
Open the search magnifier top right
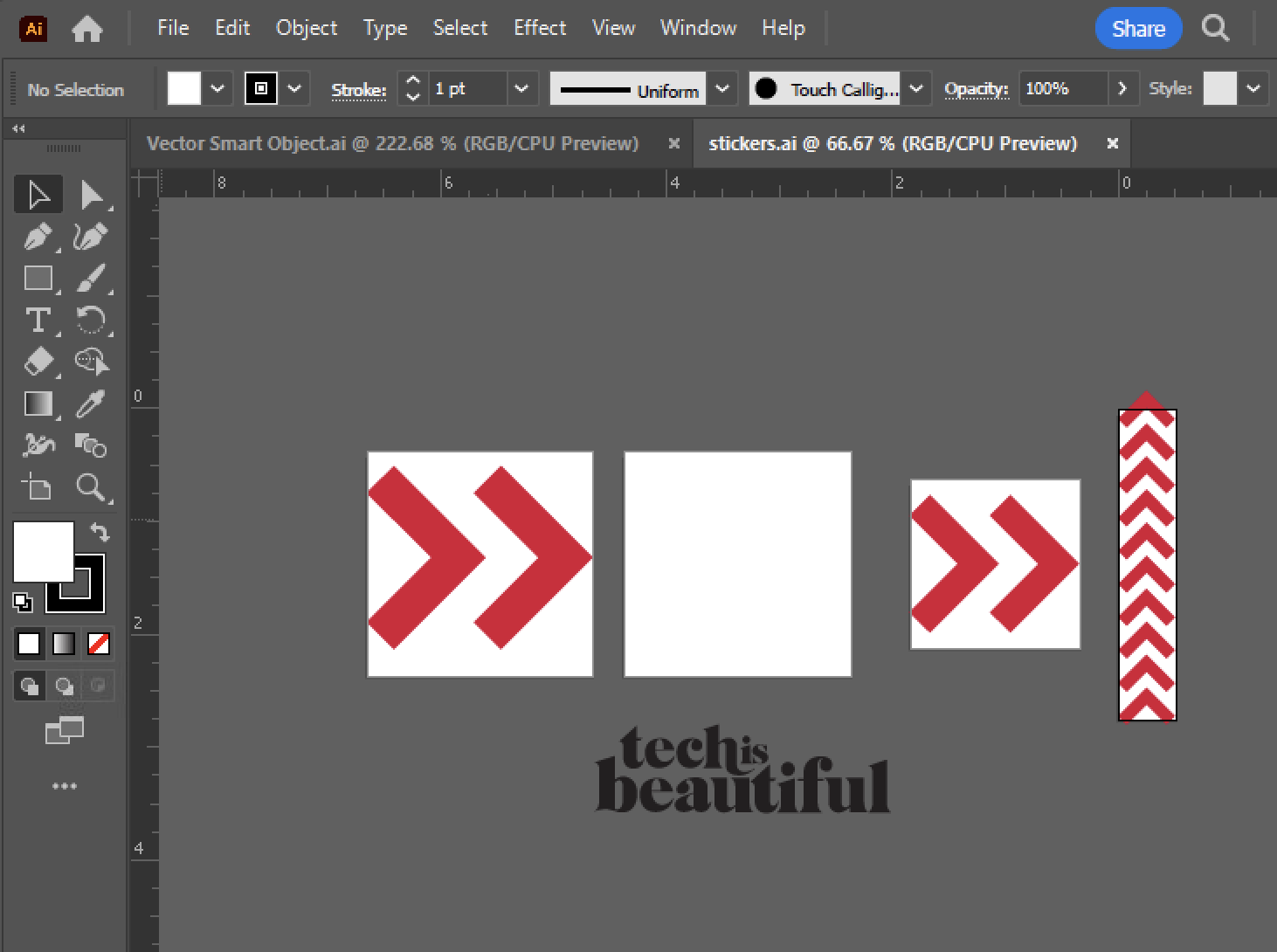tap(1216, 29)
